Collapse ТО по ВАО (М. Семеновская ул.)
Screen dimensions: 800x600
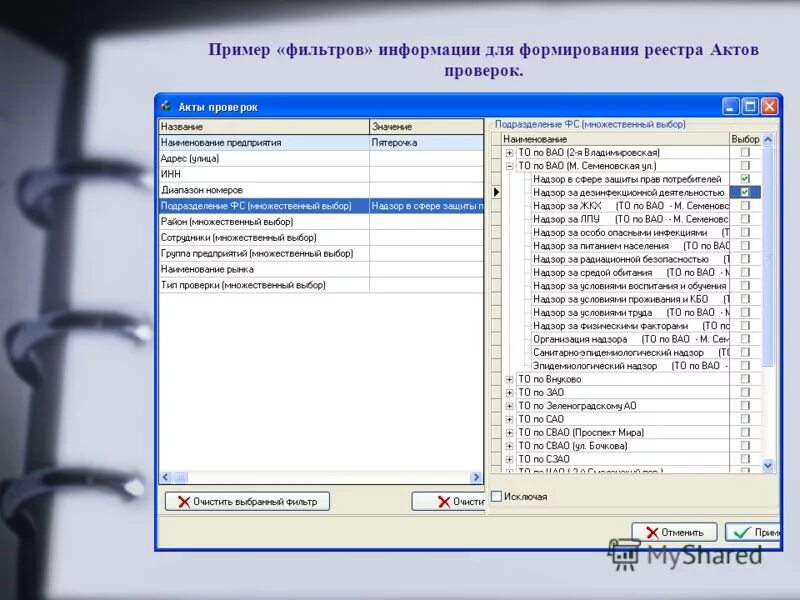pos(510,165)
